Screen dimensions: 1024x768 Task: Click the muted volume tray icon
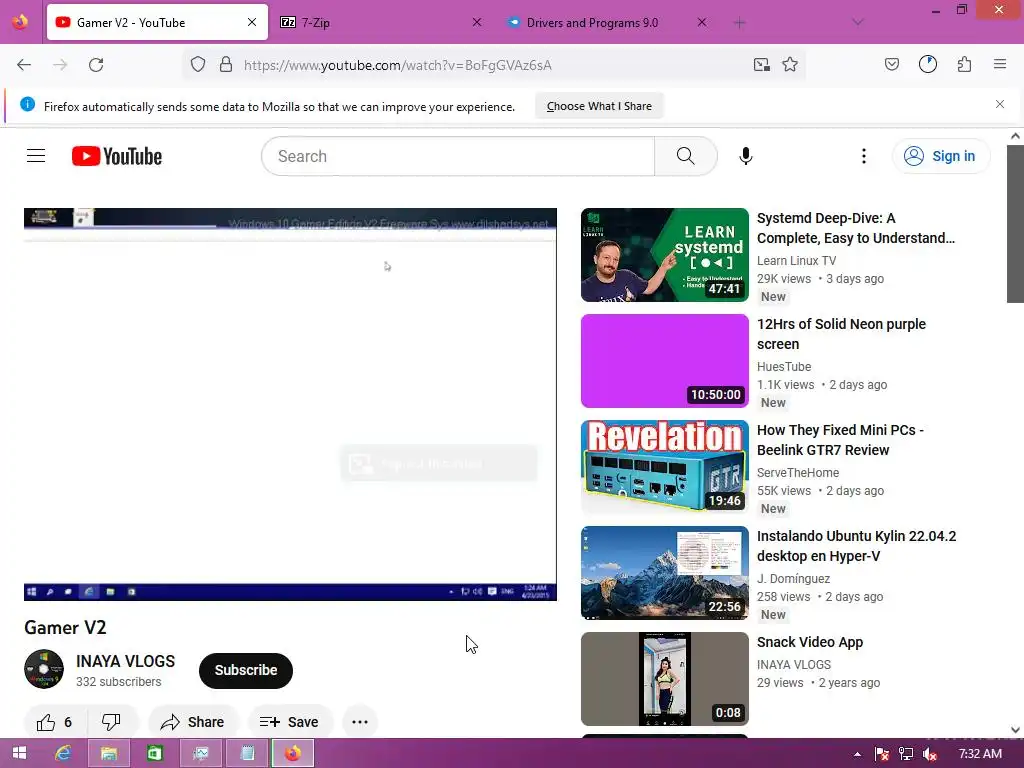(929, 754)
